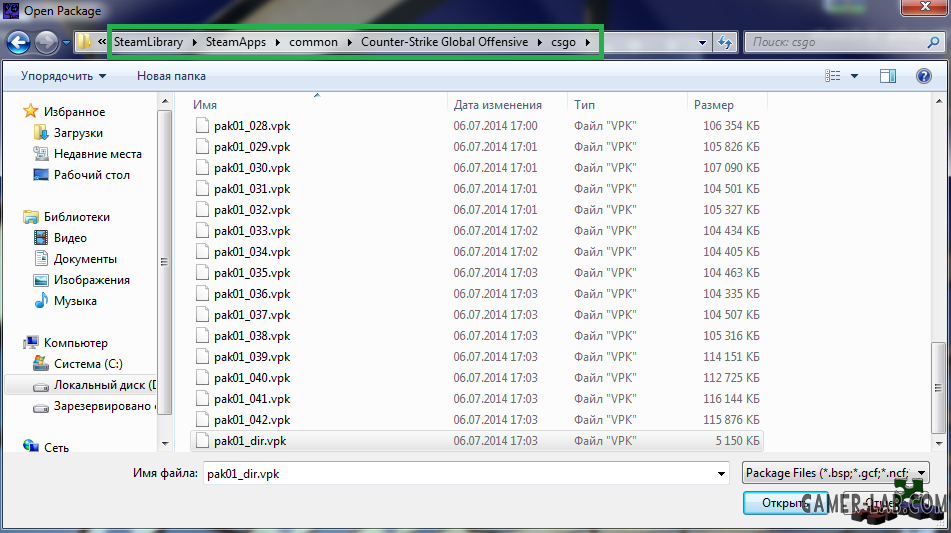Click the Открыть button
This screenshot has height=533, width=951.
(784, 503)
